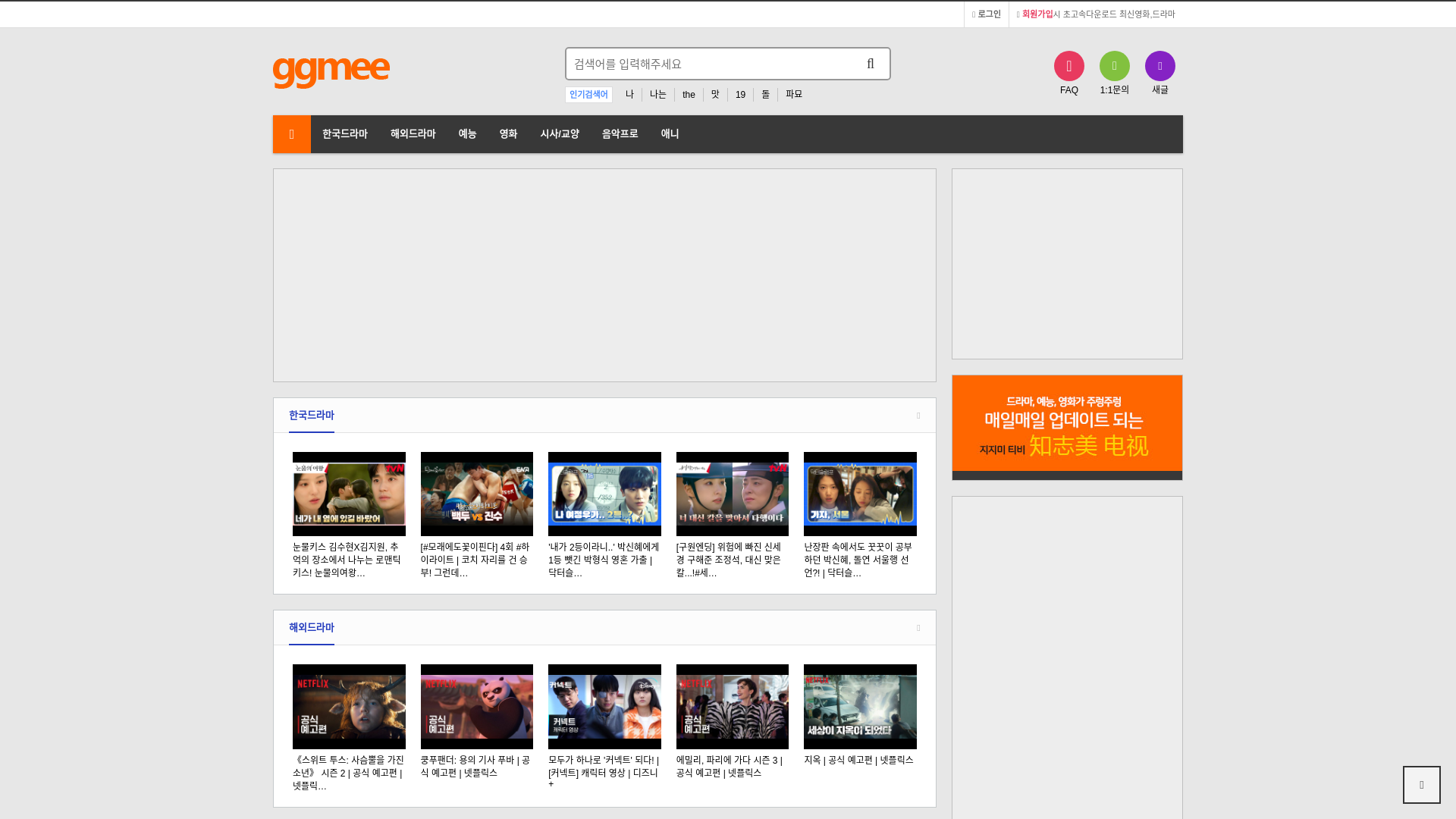Image resolution: width=1456 pixels, height=819 pixels.
Task: Click the search magnifier icon
Action: (871, 64)
